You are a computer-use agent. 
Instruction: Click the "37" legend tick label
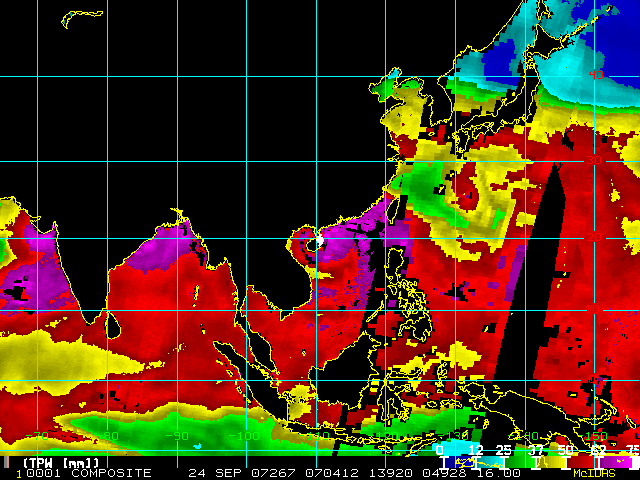click(535, 451)
